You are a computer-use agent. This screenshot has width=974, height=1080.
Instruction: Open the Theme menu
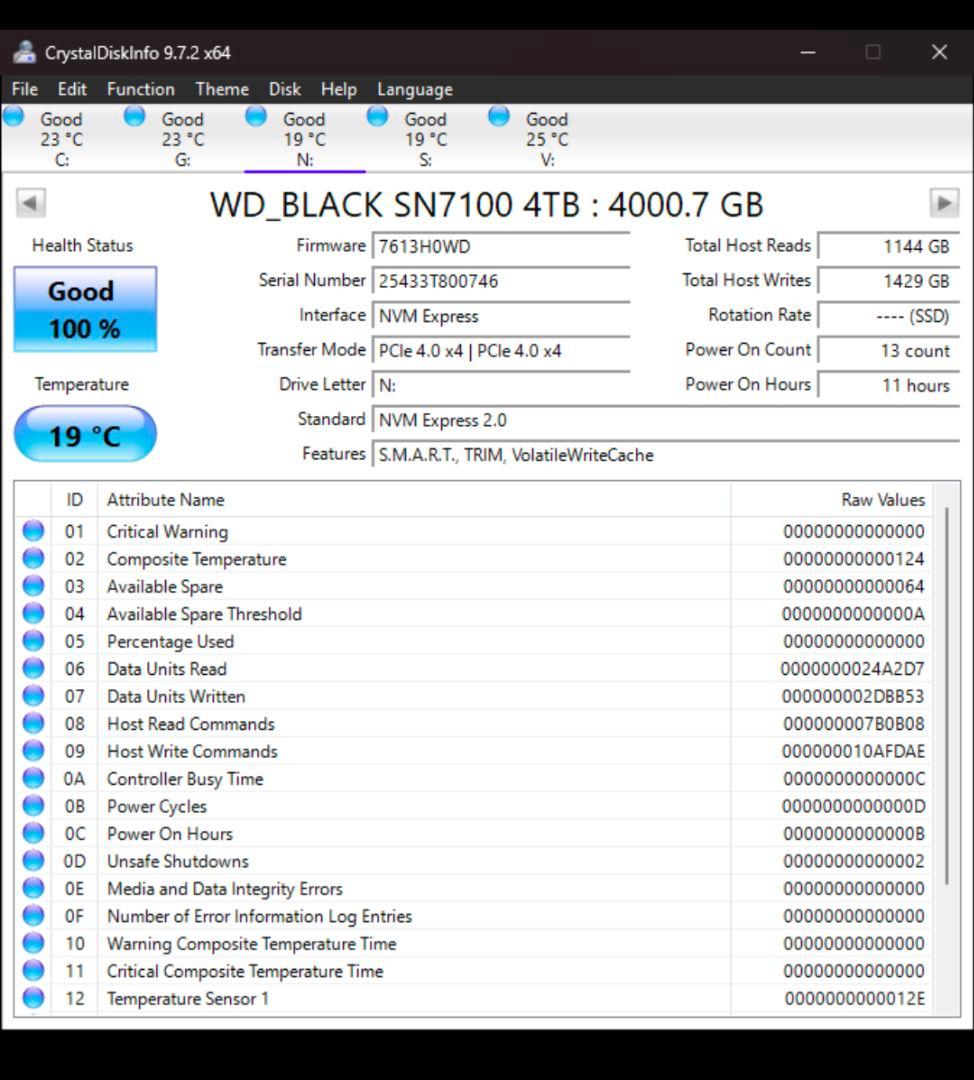[x=221, y=89]
